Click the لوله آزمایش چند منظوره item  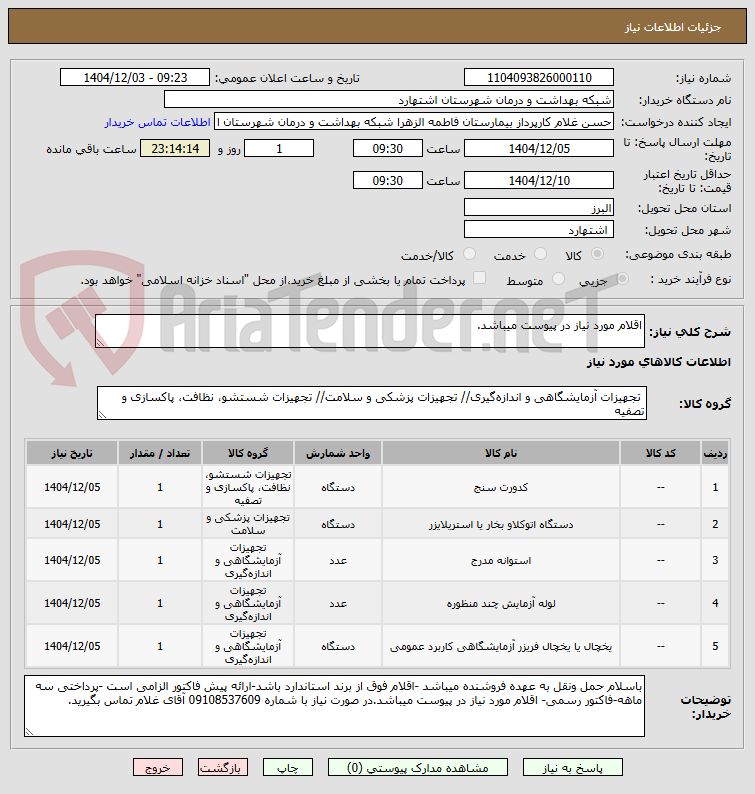point(501,604)
